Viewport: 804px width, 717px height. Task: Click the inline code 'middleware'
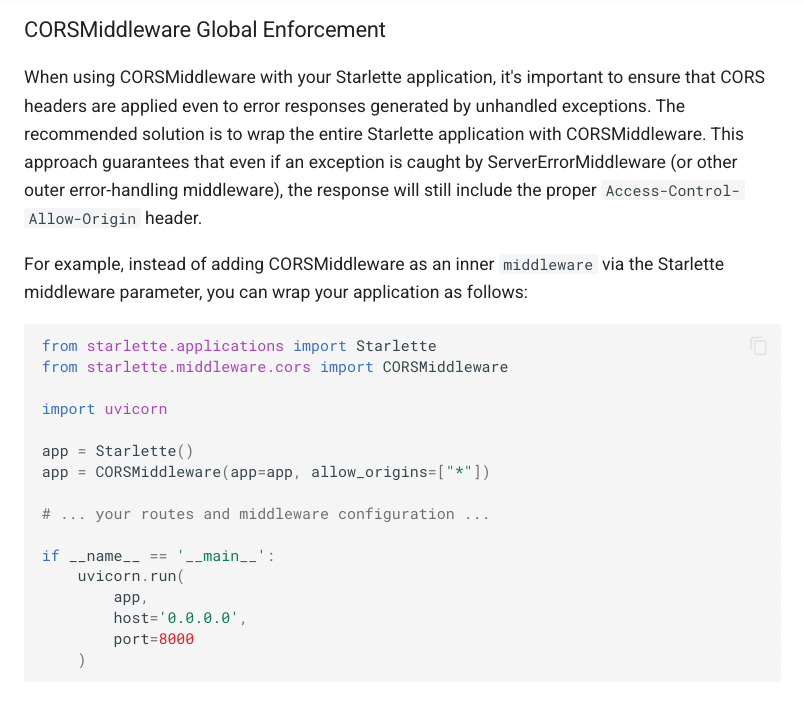pyautogui.click(x=548, y=265)
